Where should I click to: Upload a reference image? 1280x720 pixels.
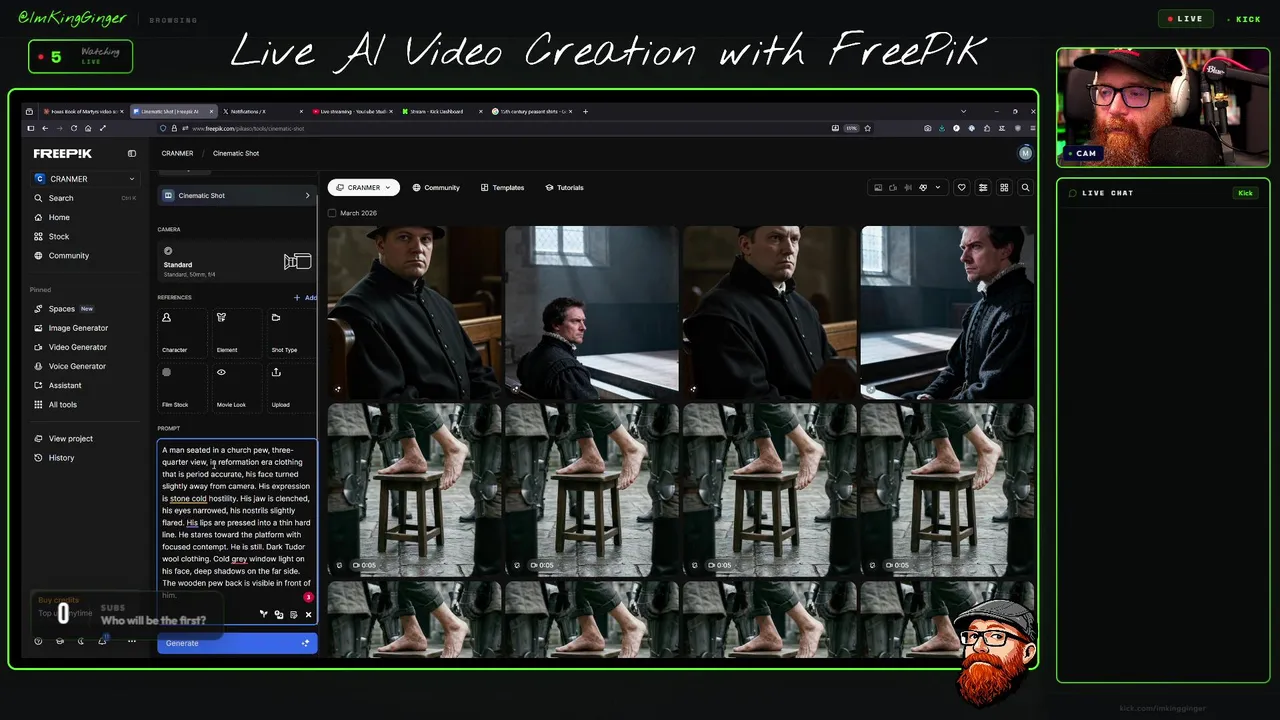click(x=291, y=387)
